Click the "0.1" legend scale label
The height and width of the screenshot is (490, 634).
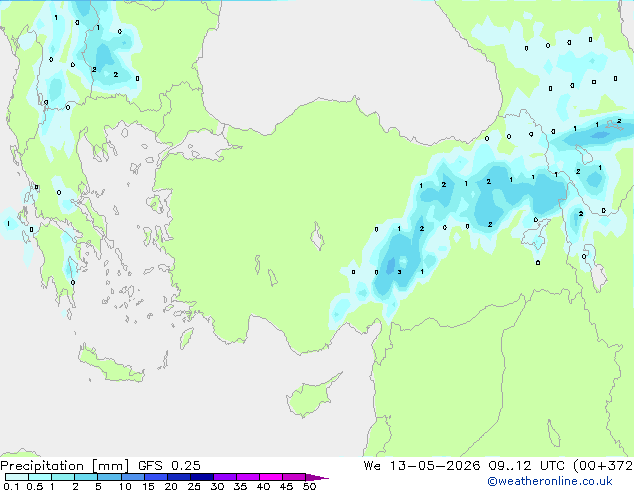click(x=11, y=486)
